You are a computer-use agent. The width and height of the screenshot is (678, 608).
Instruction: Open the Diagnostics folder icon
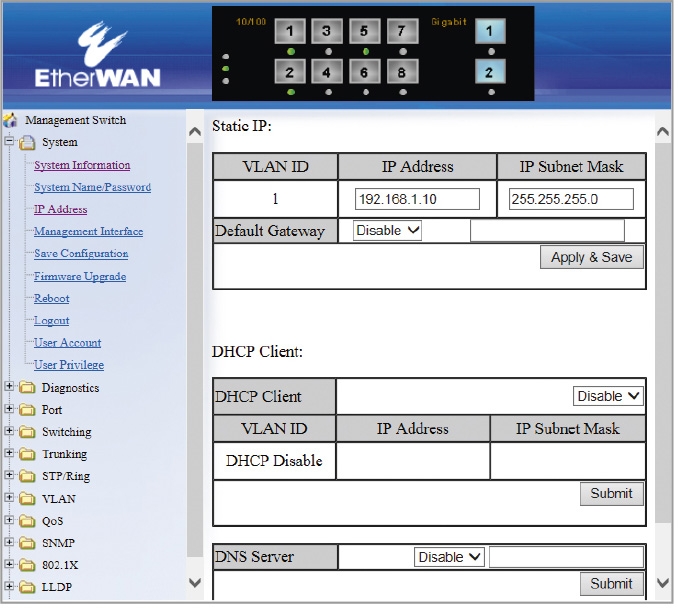27,387
